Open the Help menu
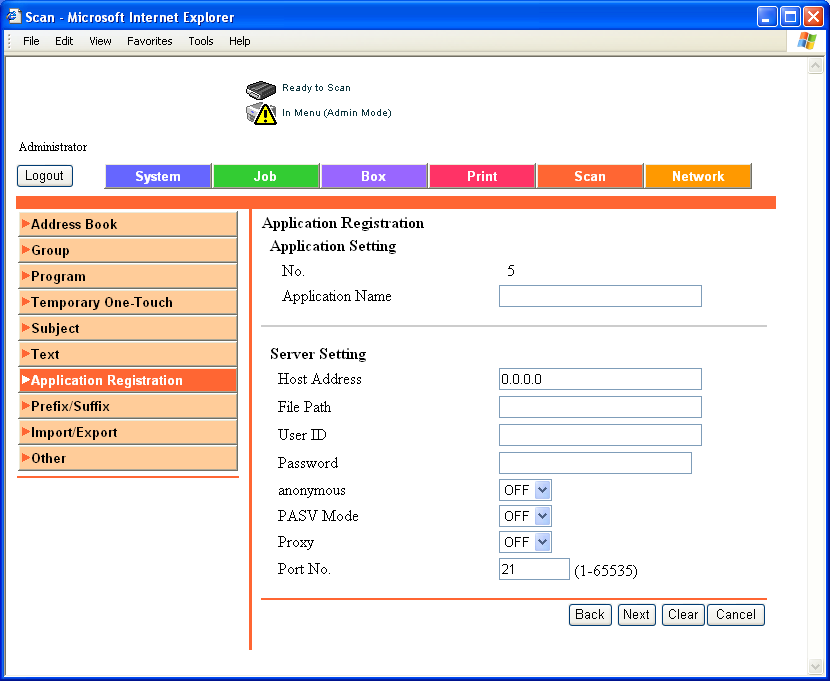This screenshot has height=681, width=830. (239, 41)
